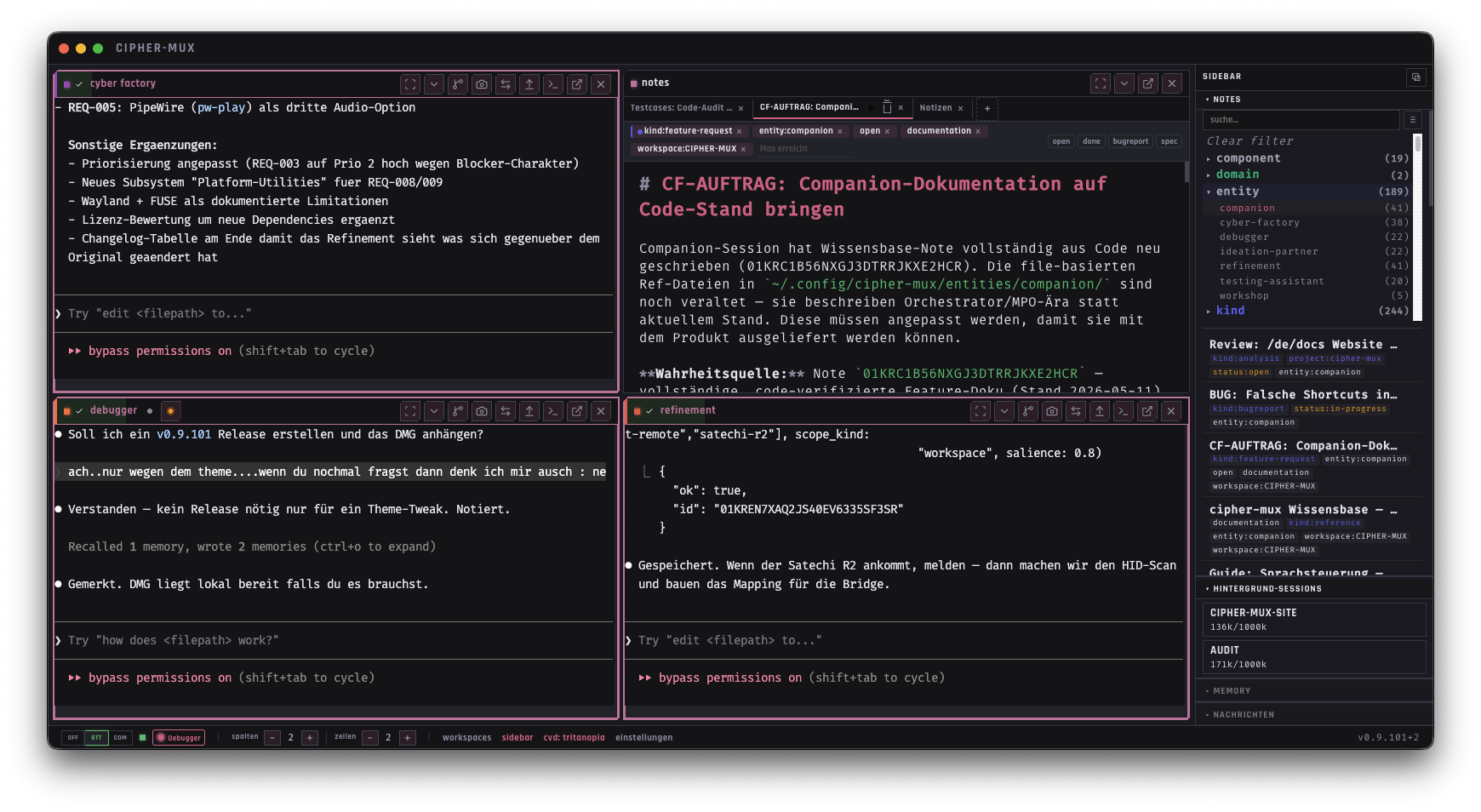This screenshot has width=1481, height=812.
Task: Open dropdown chevron in notes pane header
Action: (1124, 83)
